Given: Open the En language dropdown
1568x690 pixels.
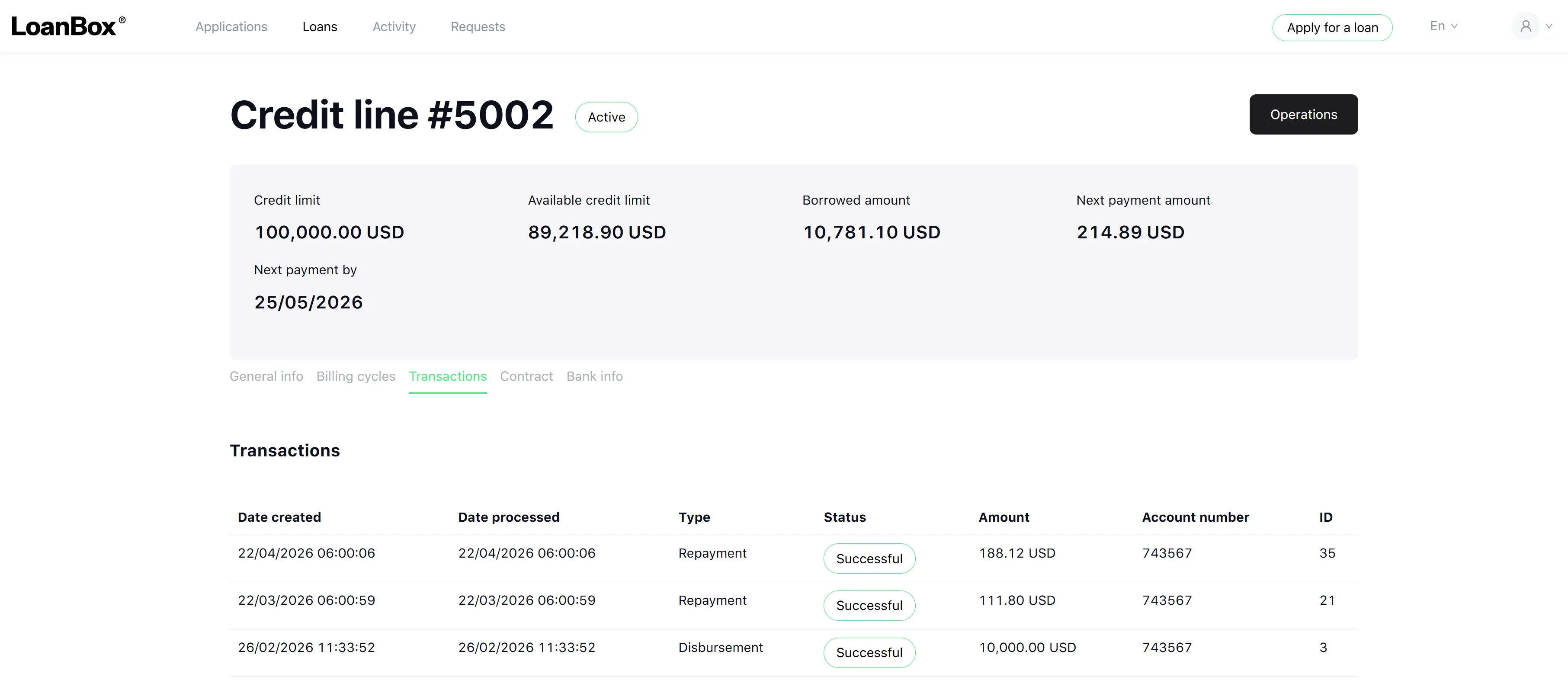Looking at the screenshot, I should click(1443, 26).
